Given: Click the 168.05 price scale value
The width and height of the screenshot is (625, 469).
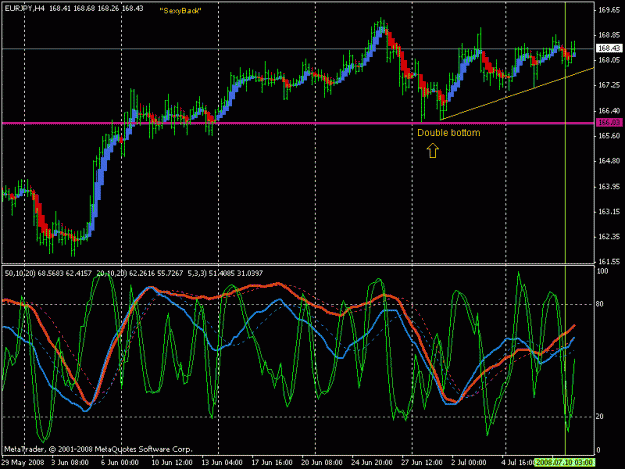Looking at the screenshot, I should 609,60.
